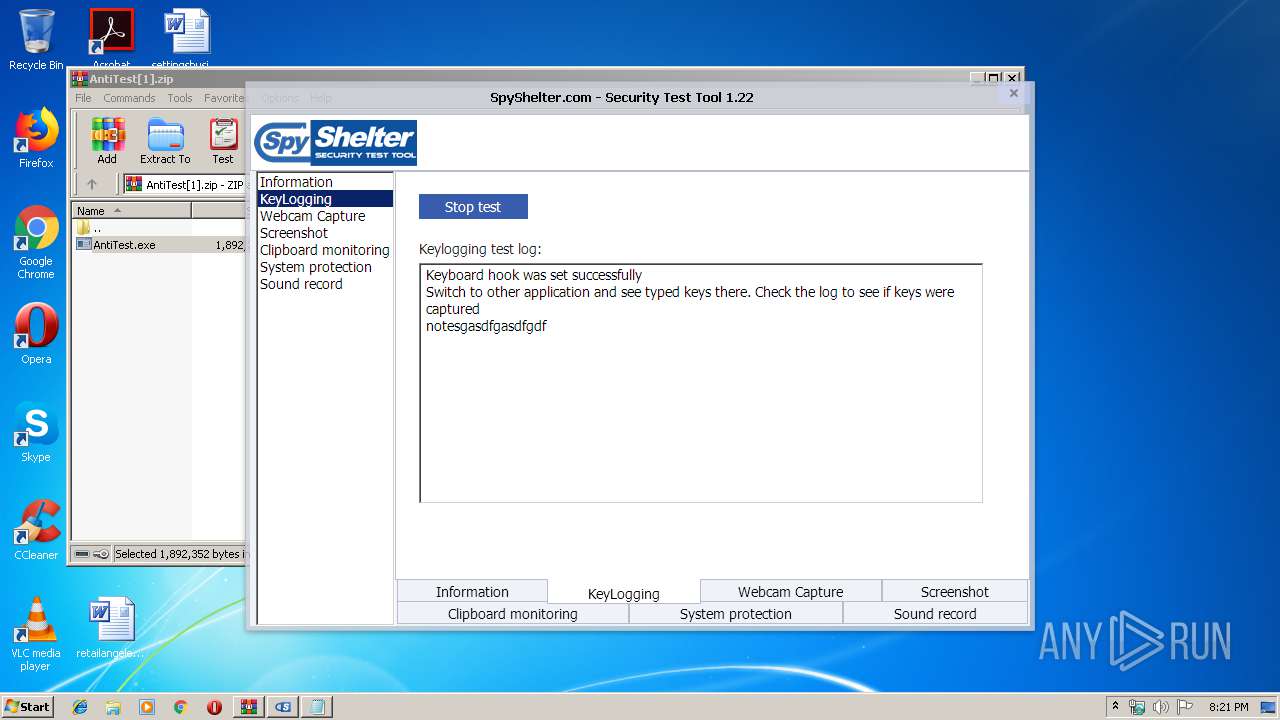Click WinRAR Extract To toolbar icon
The width and height of the screenshot is (1280, 720).
tap(165, 141)
